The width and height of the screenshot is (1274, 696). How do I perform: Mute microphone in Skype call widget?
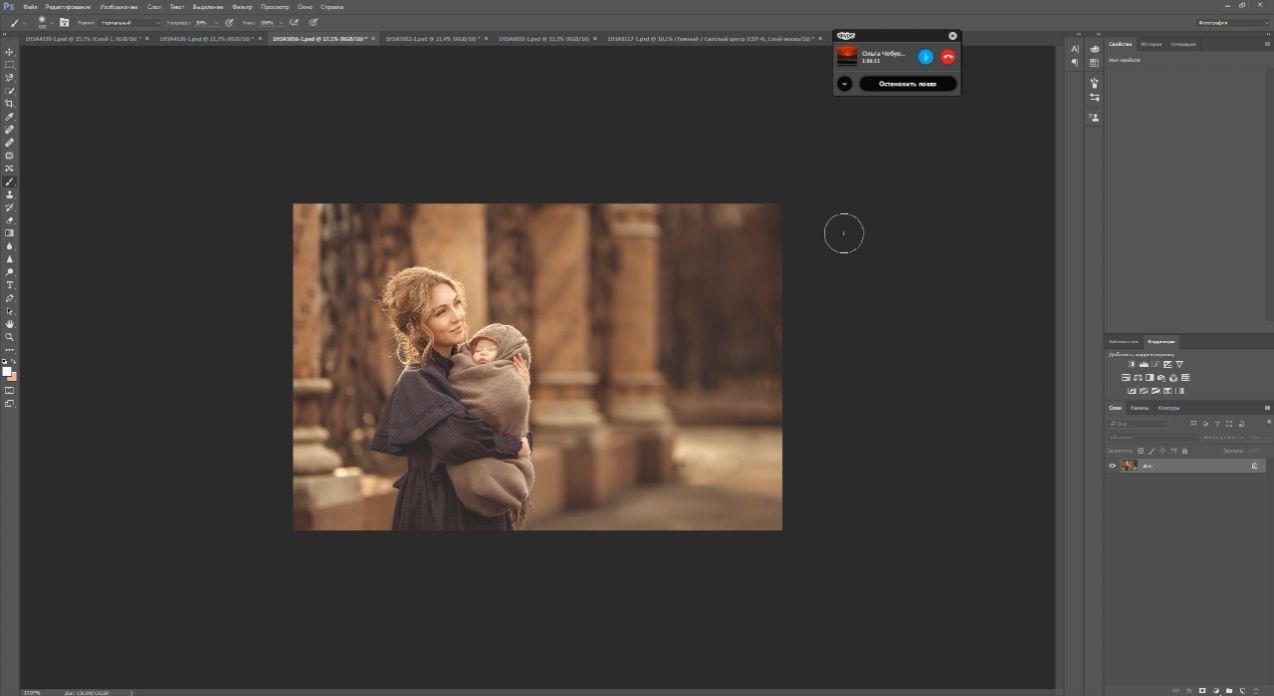tap(925, 57)
